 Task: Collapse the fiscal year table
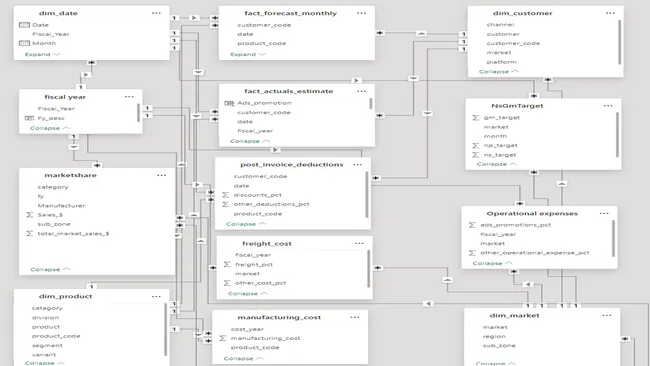click(x=50, y=128)
